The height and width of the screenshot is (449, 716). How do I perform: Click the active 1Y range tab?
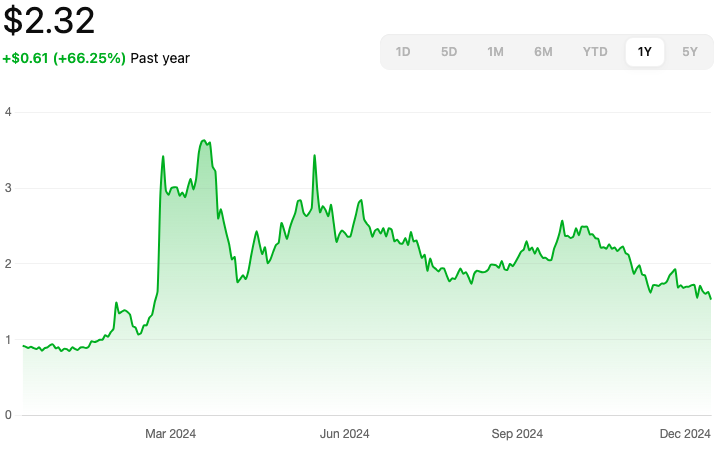(645, 52)
